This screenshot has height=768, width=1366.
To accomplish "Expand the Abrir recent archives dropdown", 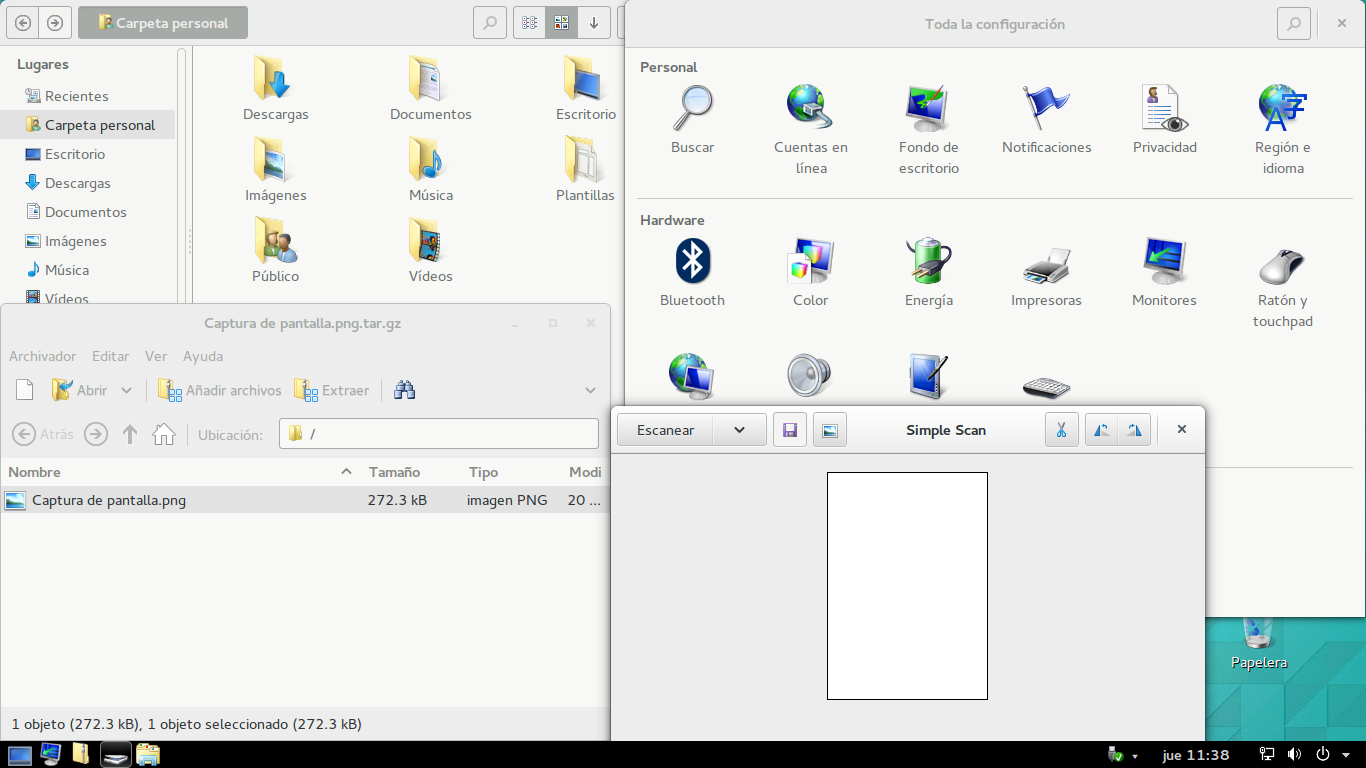I will click(126, 390).
